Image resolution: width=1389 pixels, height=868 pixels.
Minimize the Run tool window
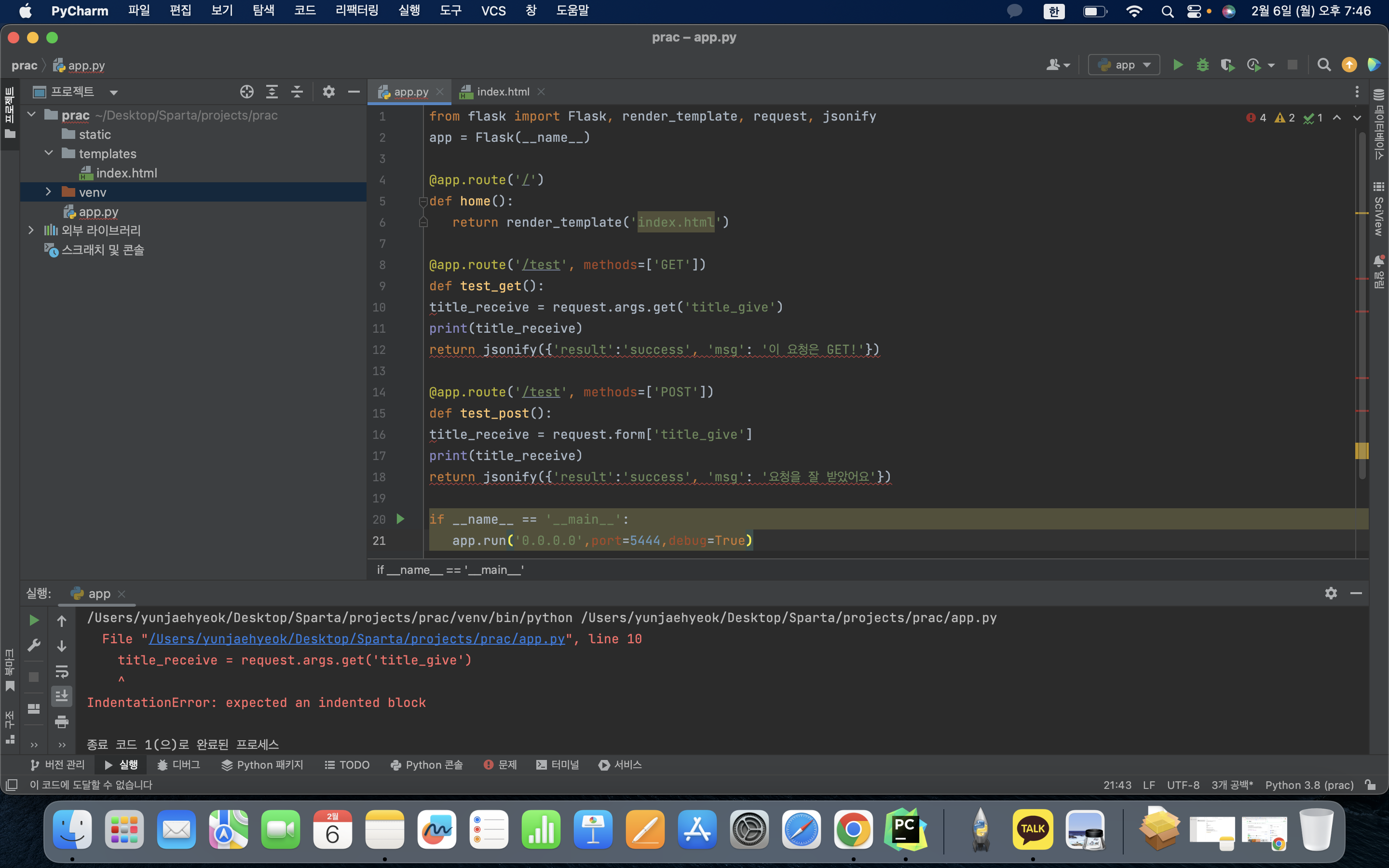1356,593
